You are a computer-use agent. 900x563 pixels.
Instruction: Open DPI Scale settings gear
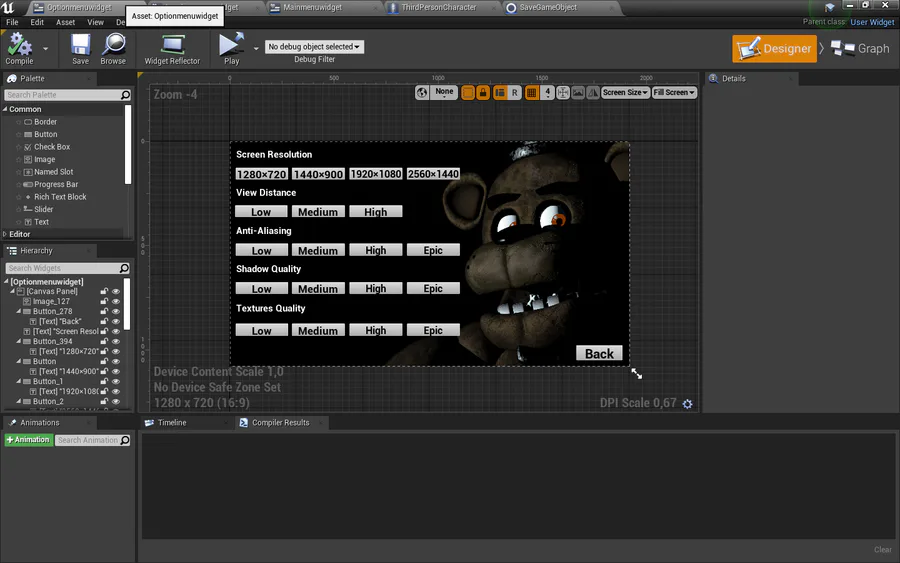pos(687,404)
